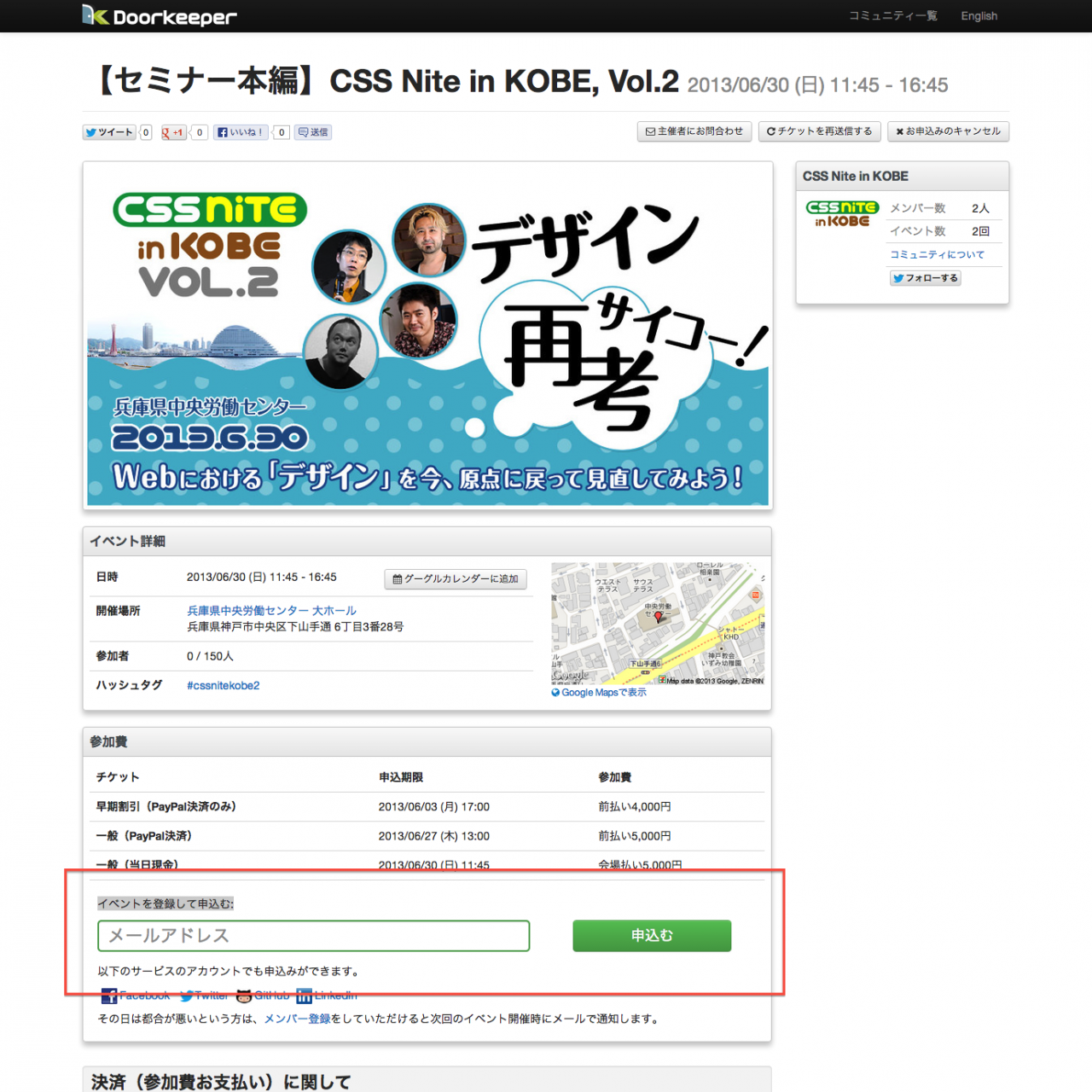Click the Twitter tweet button

109,132
